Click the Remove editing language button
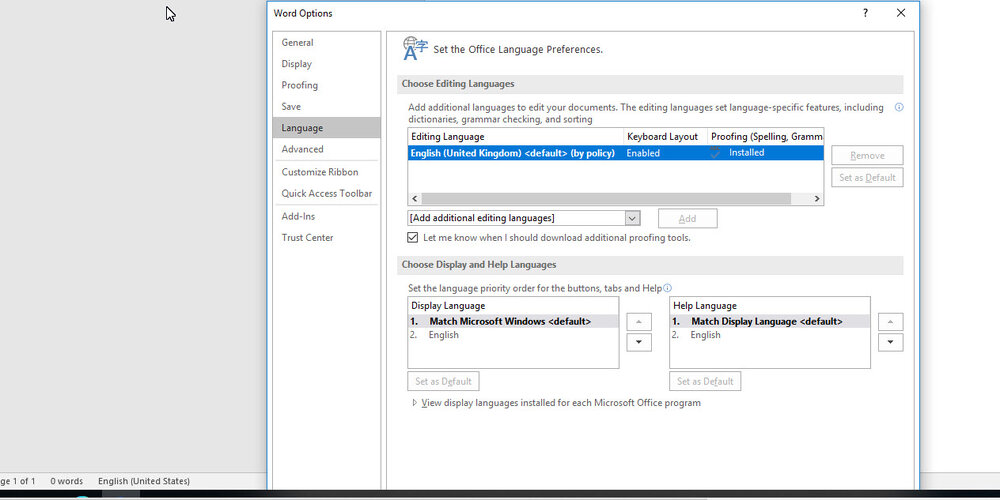 pos(867,156)
